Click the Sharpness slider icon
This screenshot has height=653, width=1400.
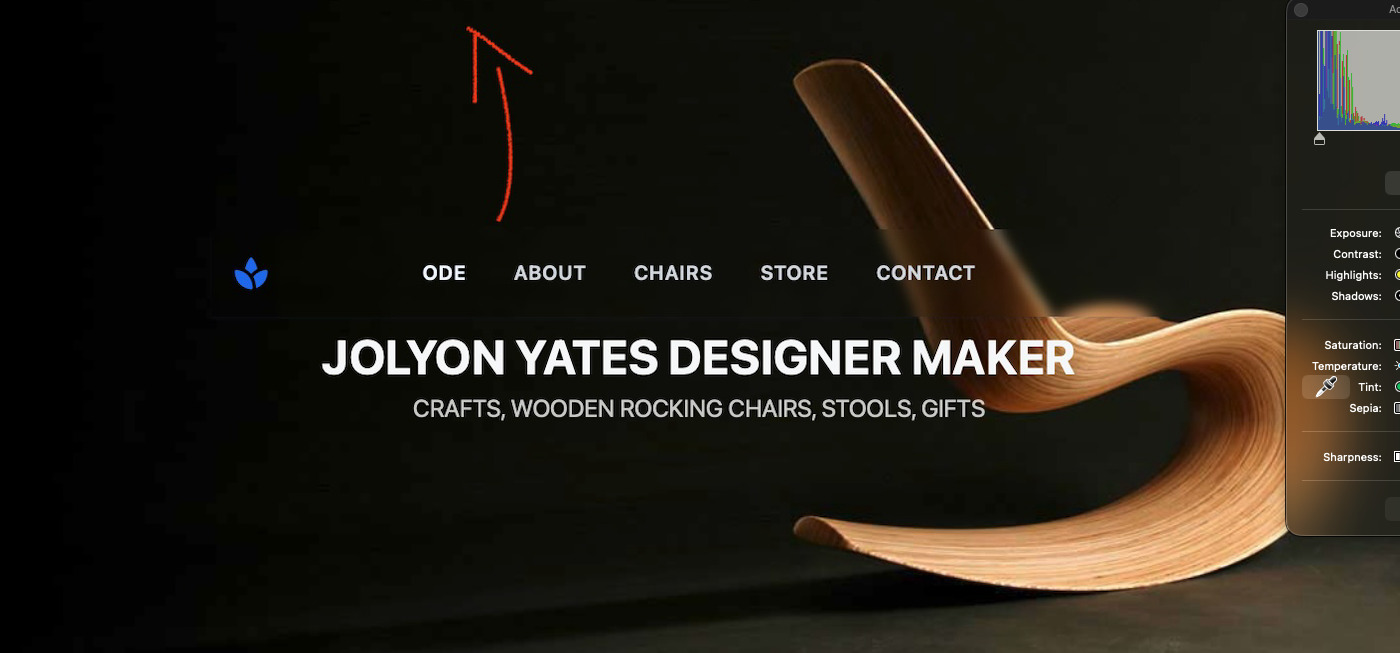1397,457
